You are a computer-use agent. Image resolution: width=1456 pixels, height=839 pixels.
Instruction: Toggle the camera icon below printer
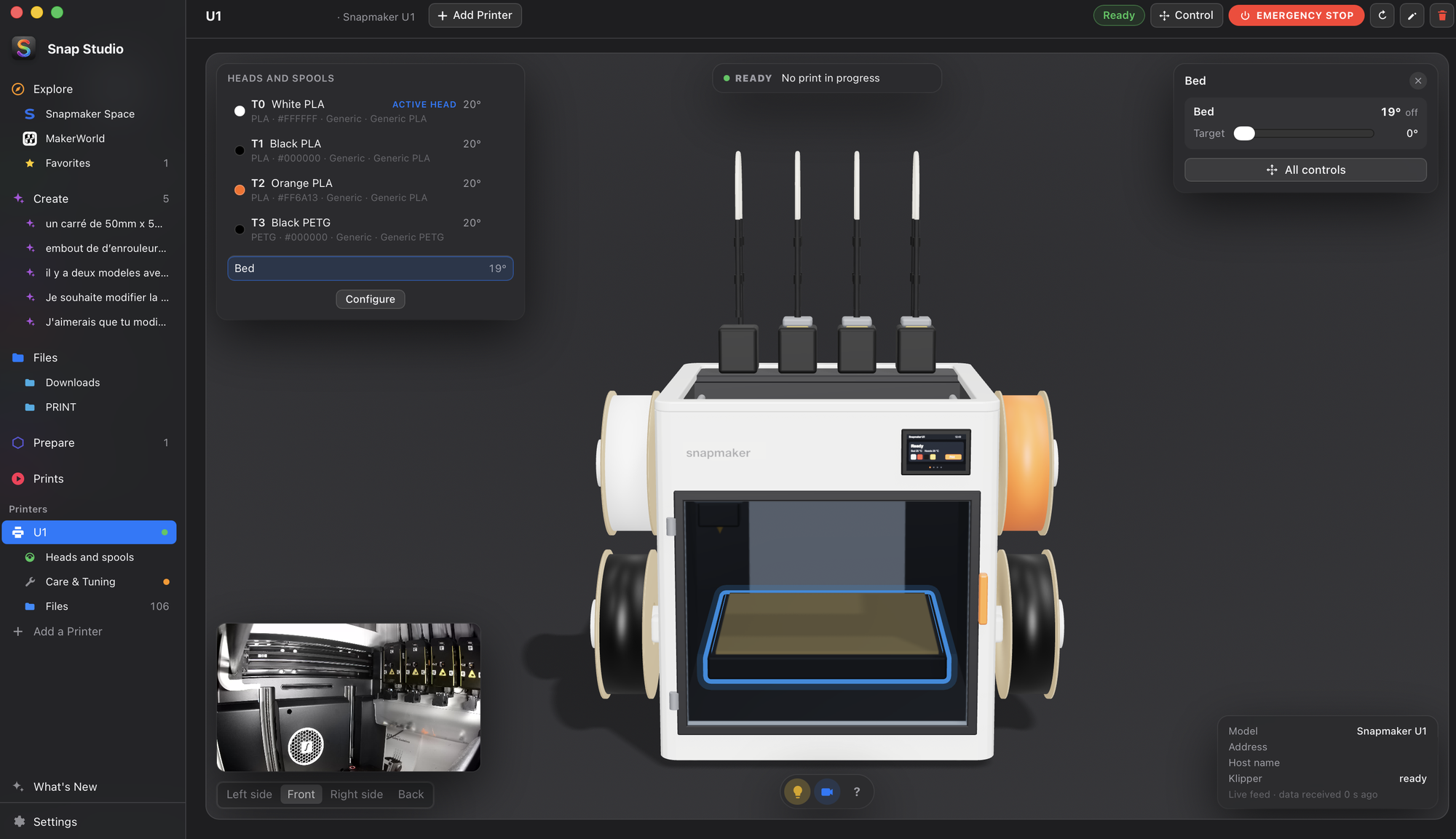tap(827, 792)
